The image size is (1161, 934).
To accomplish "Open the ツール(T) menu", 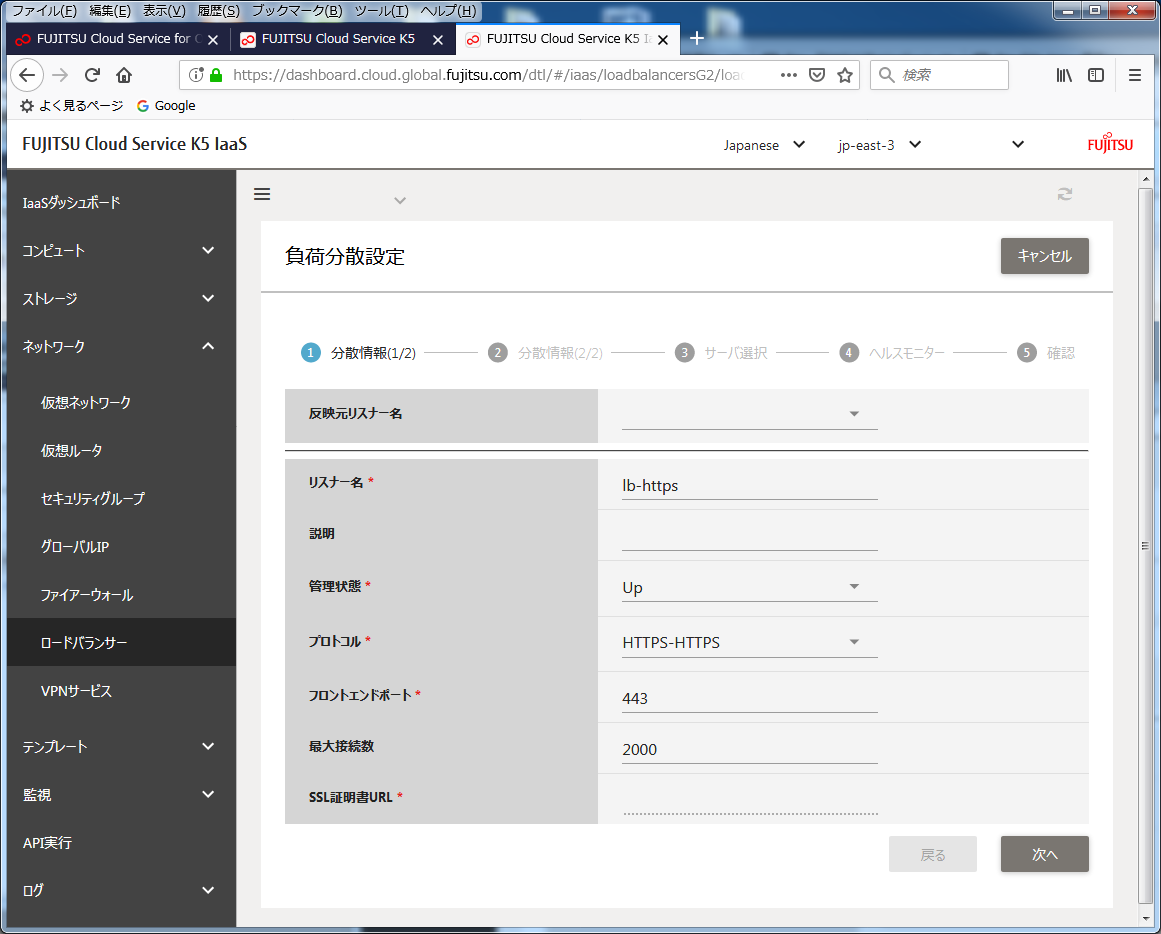I will (x=381, y=10).
